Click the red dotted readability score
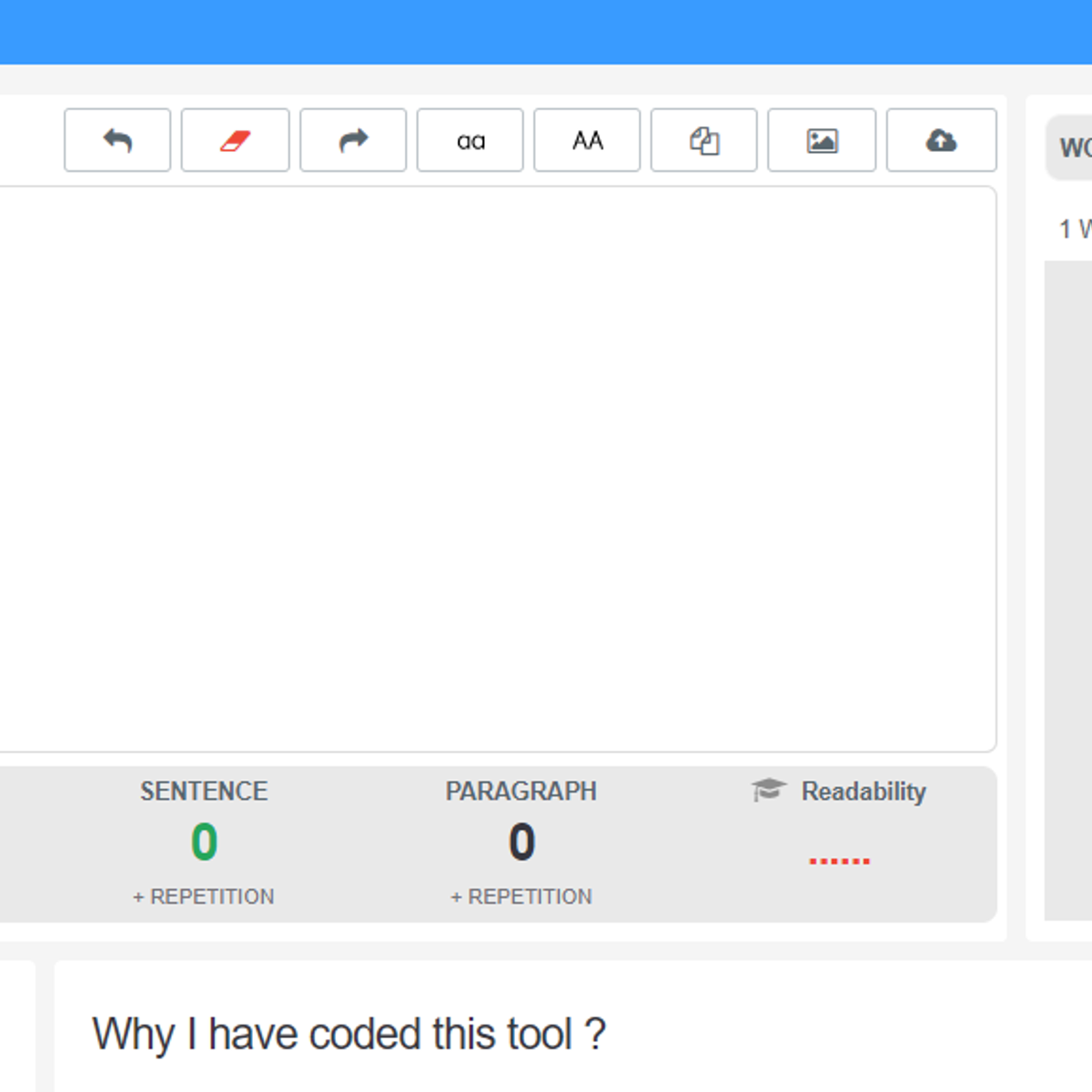The height and width of the screenshot is (1092, 1092). pyautogui.click(x=839, y=860)
